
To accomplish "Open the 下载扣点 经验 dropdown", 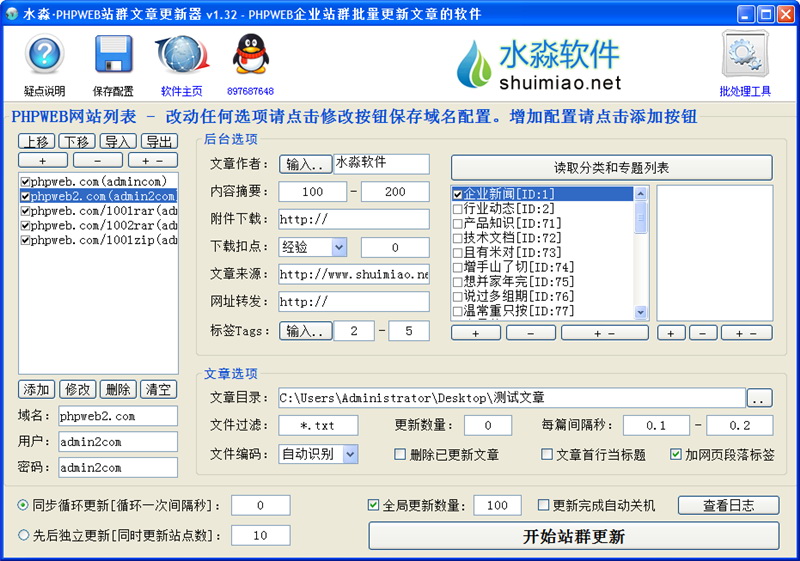I will pos(339,247).
